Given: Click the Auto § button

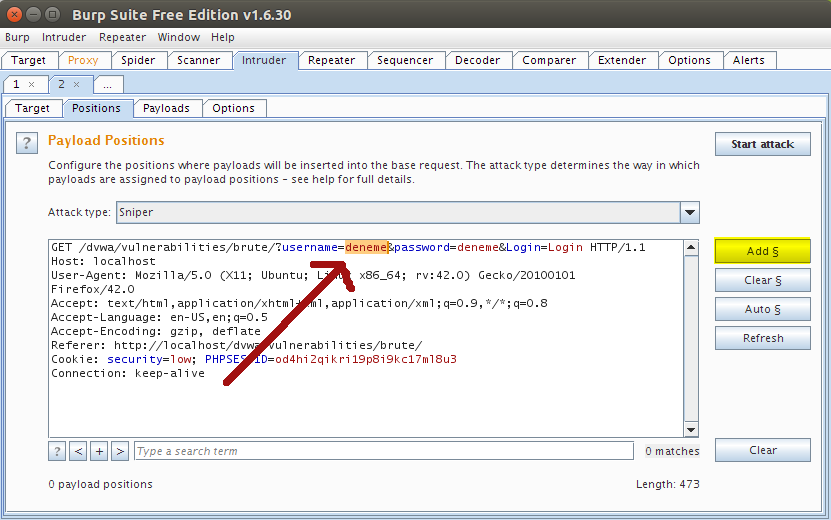Looking at the screenshot, I should pos(763,309).
